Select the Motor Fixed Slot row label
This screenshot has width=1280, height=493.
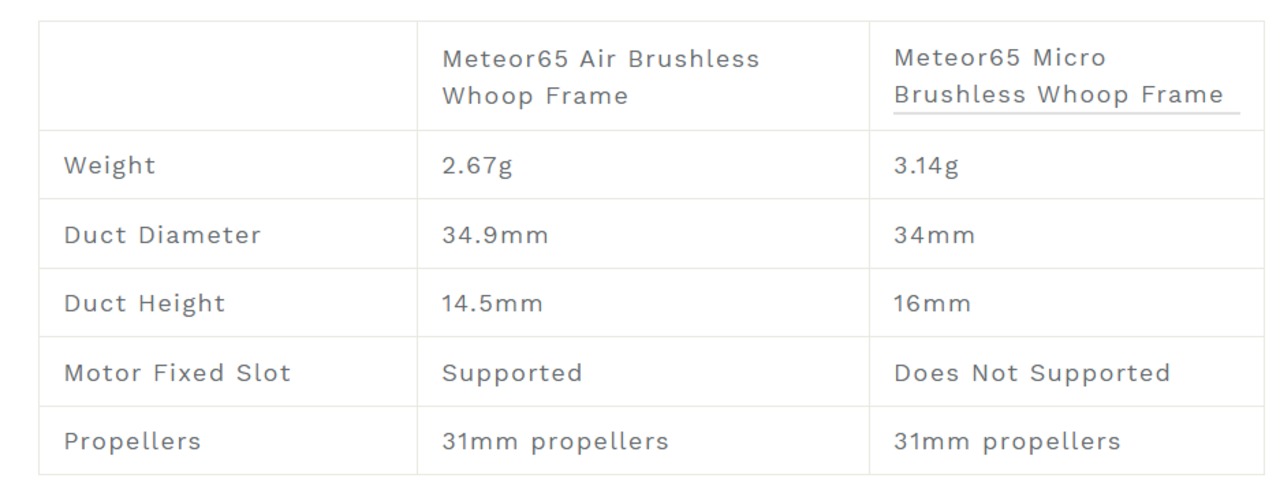click(177, 373)
